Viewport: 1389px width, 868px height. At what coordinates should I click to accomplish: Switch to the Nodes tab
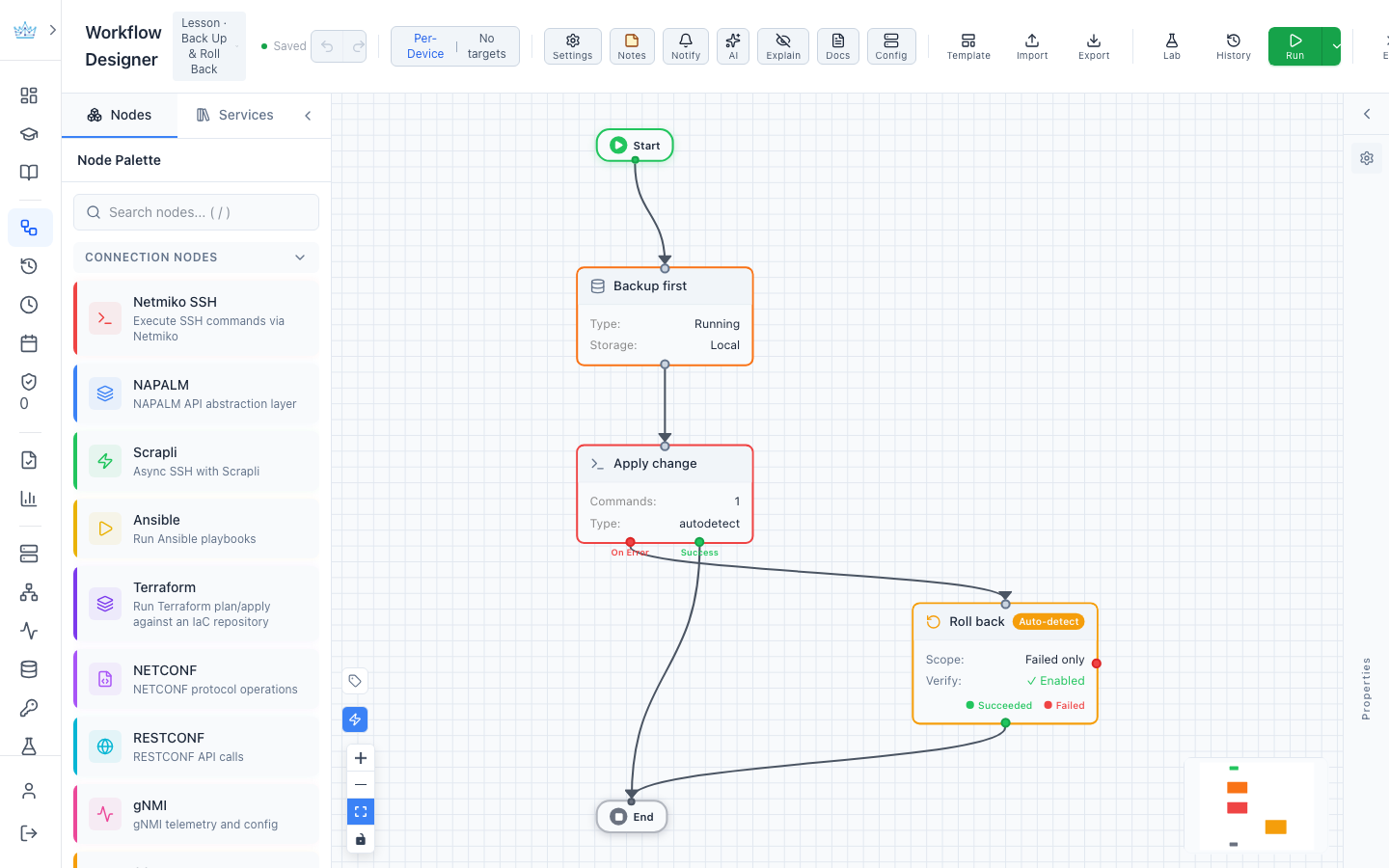tap(120, 116)
